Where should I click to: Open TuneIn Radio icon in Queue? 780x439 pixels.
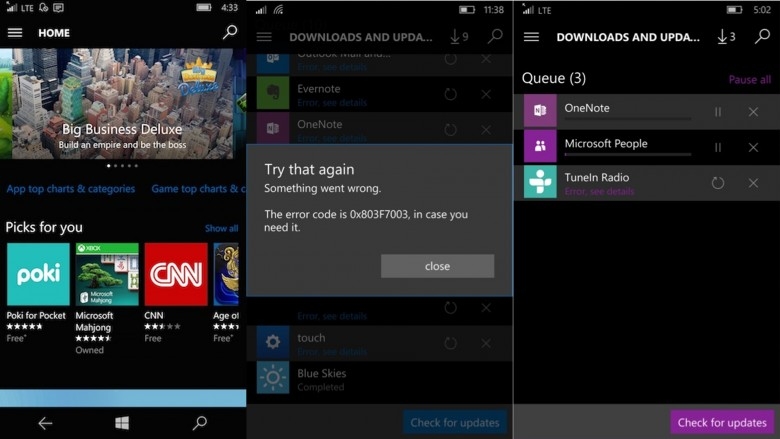540,182
